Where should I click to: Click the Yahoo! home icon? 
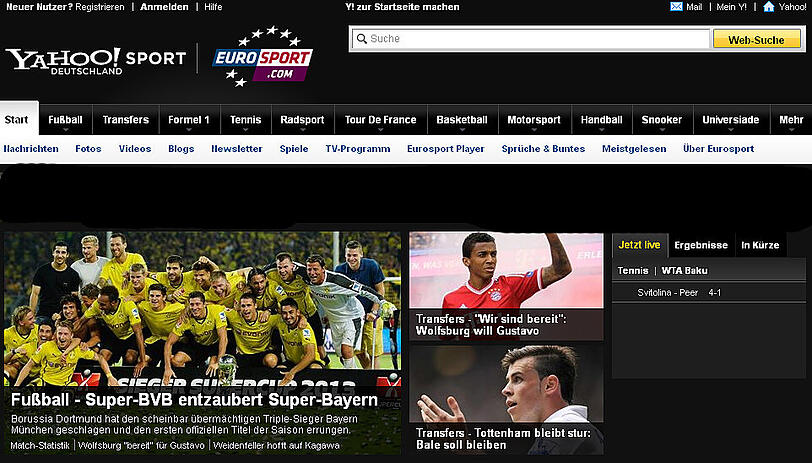point(769,7)
